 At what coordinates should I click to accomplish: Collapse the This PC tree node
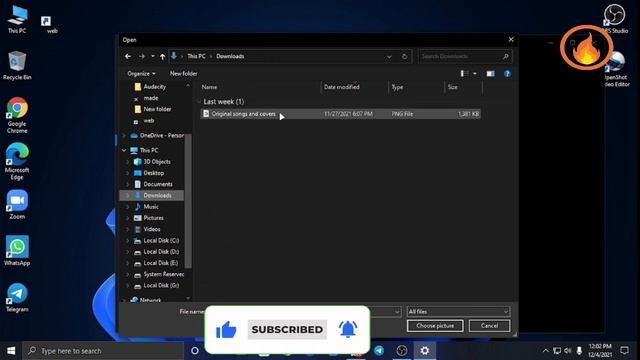coord(124,150)
